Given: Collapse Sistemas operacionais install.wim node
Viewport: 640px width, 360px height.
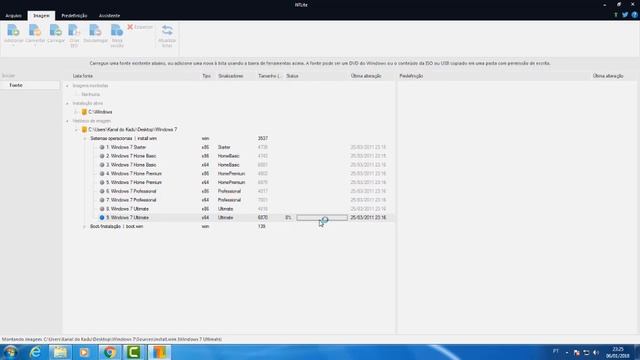Looking at the screenshot, I should click(85, 138).
